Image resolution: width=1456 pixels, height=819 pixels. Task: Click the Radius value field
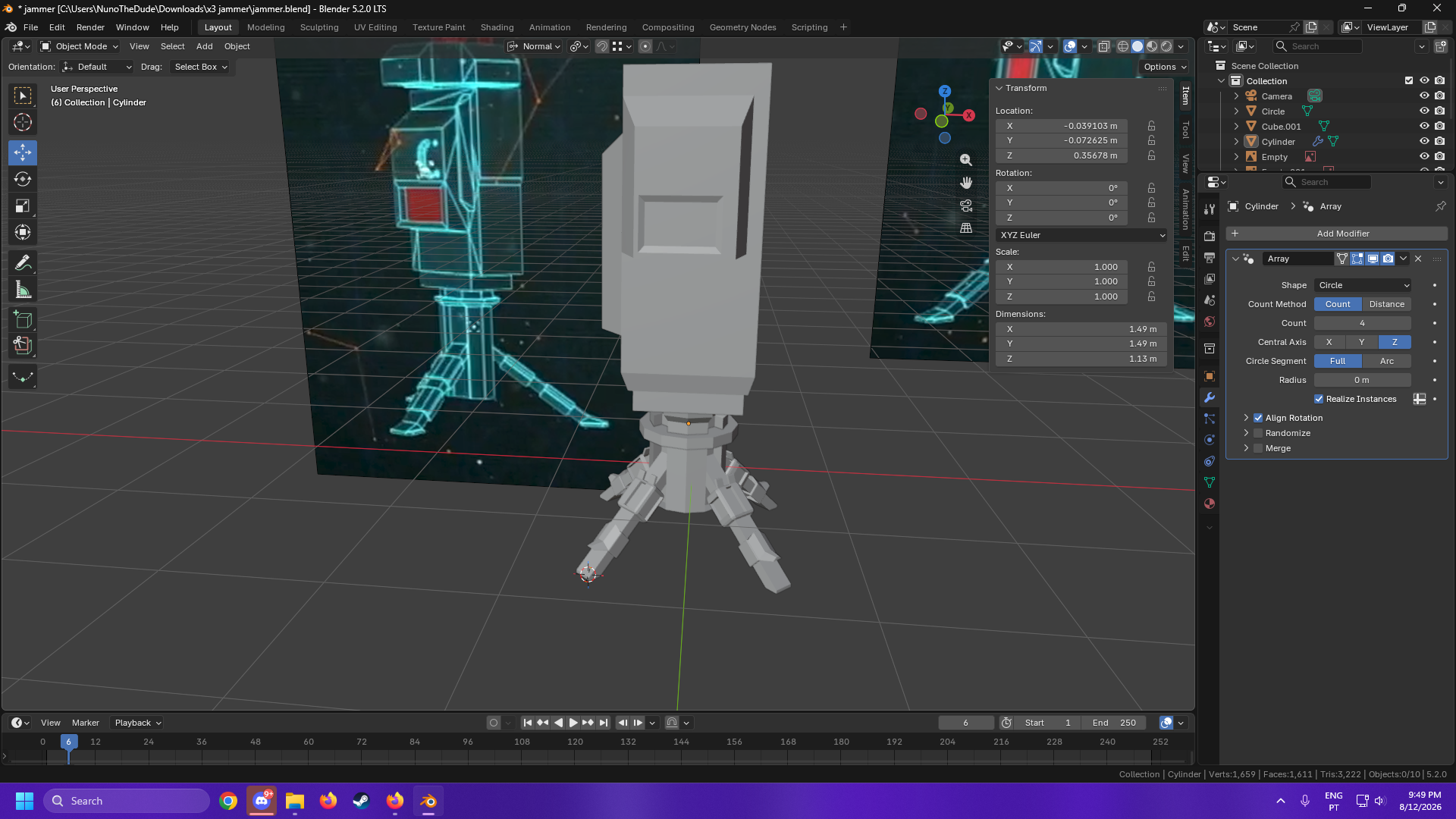click(1363, 380)
